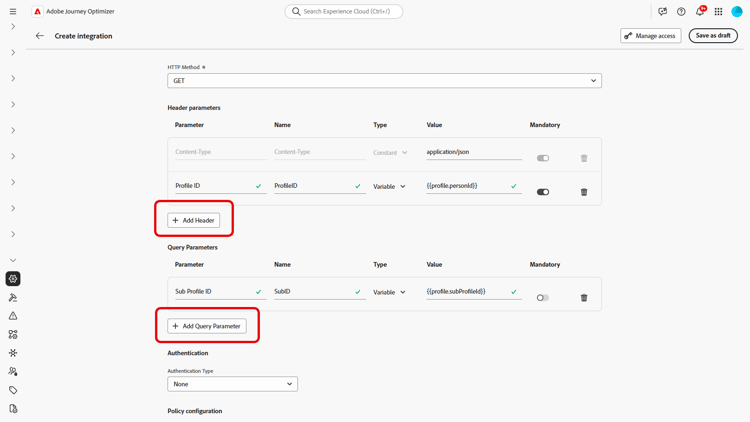Open the HTTP Method dropdown

(x=384, y=81)
